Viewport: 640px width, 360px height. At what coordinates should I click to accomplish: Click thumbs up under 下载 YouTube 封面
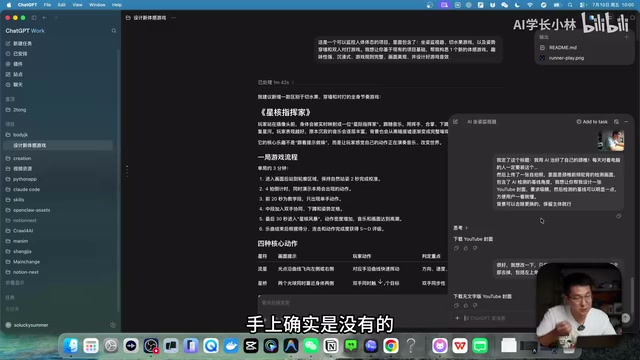[466, 248]
